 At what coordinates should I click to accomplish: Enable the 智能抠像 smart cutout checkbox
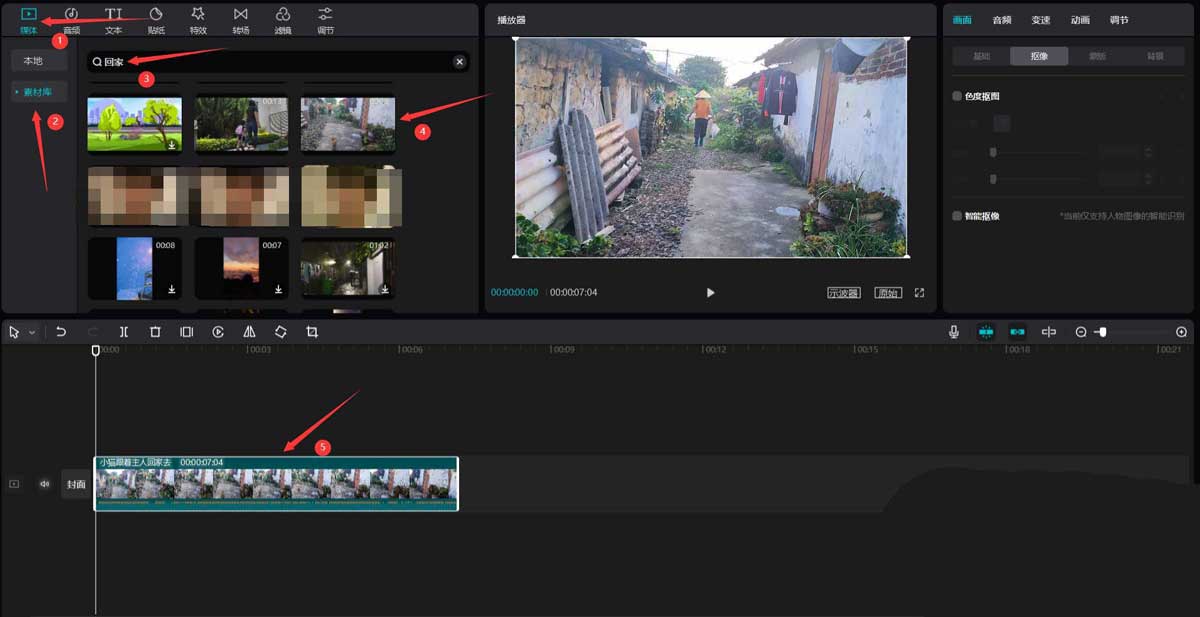pos(957,215)
